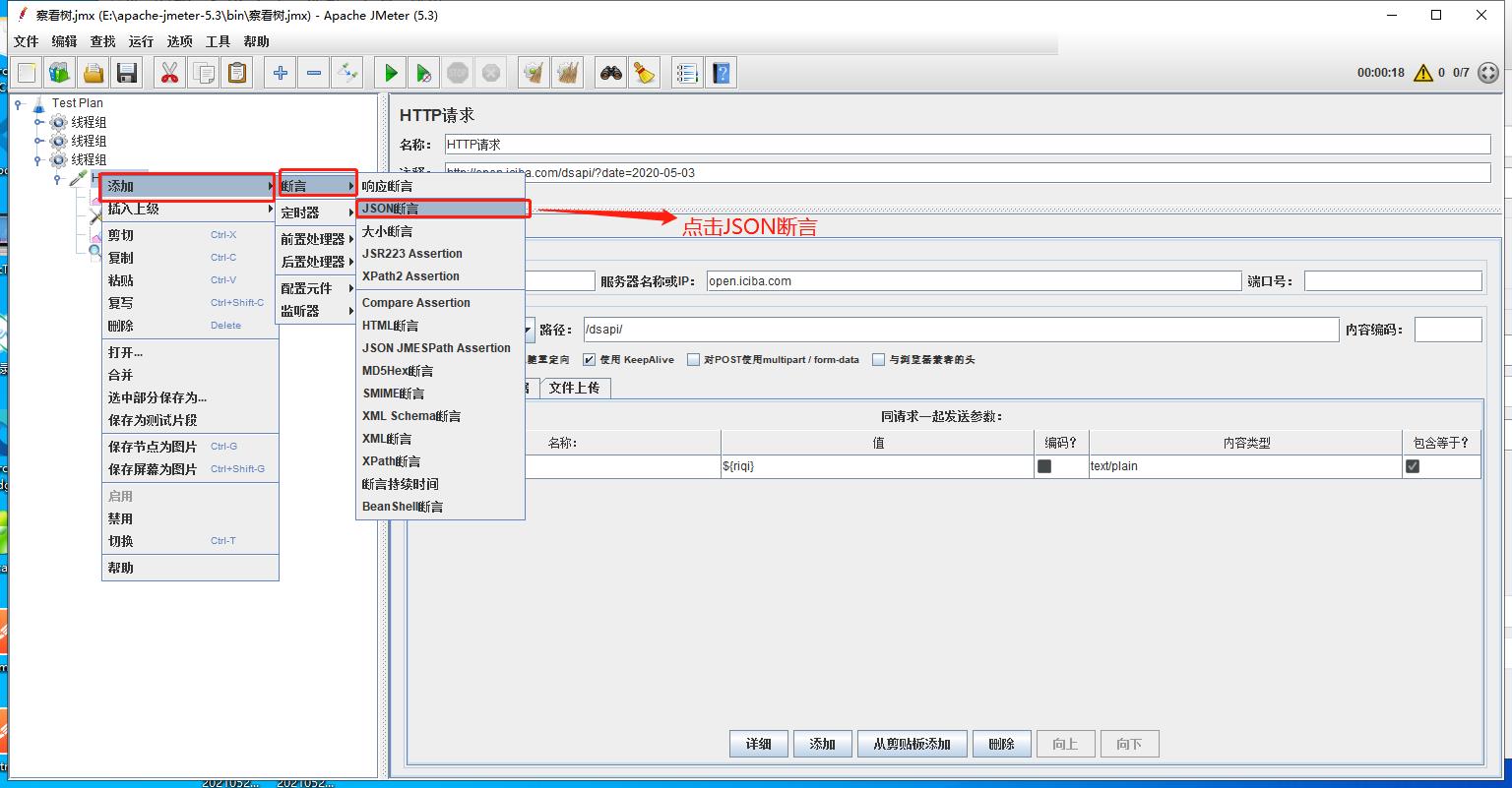Click the Test Plan flask icon
This screenshot has height=788, width=1512.
(x=39, y=103)
